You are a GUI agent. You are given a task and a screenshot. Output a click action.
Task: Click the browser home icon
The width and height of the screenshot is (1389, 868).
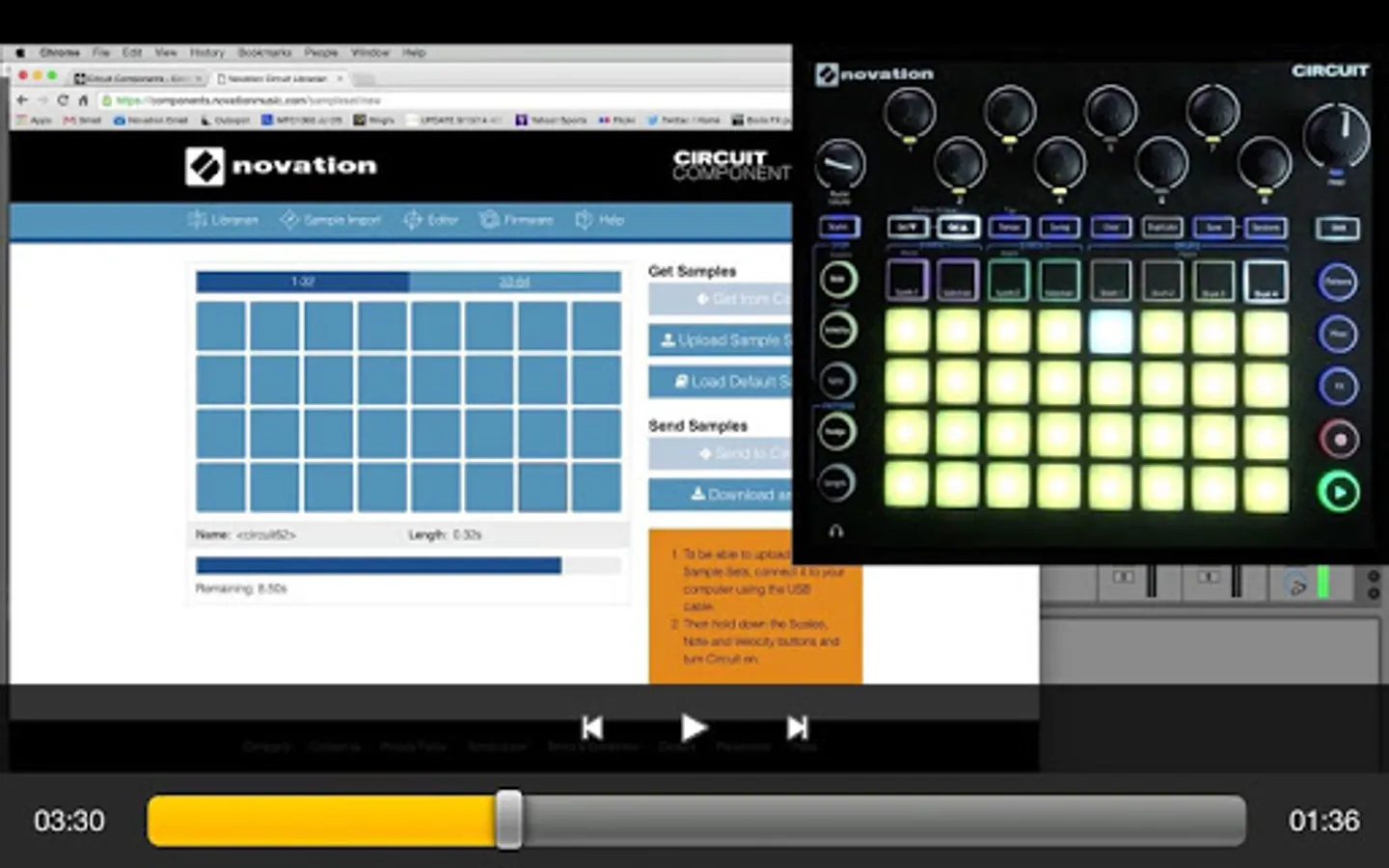(x=83, y=100)
